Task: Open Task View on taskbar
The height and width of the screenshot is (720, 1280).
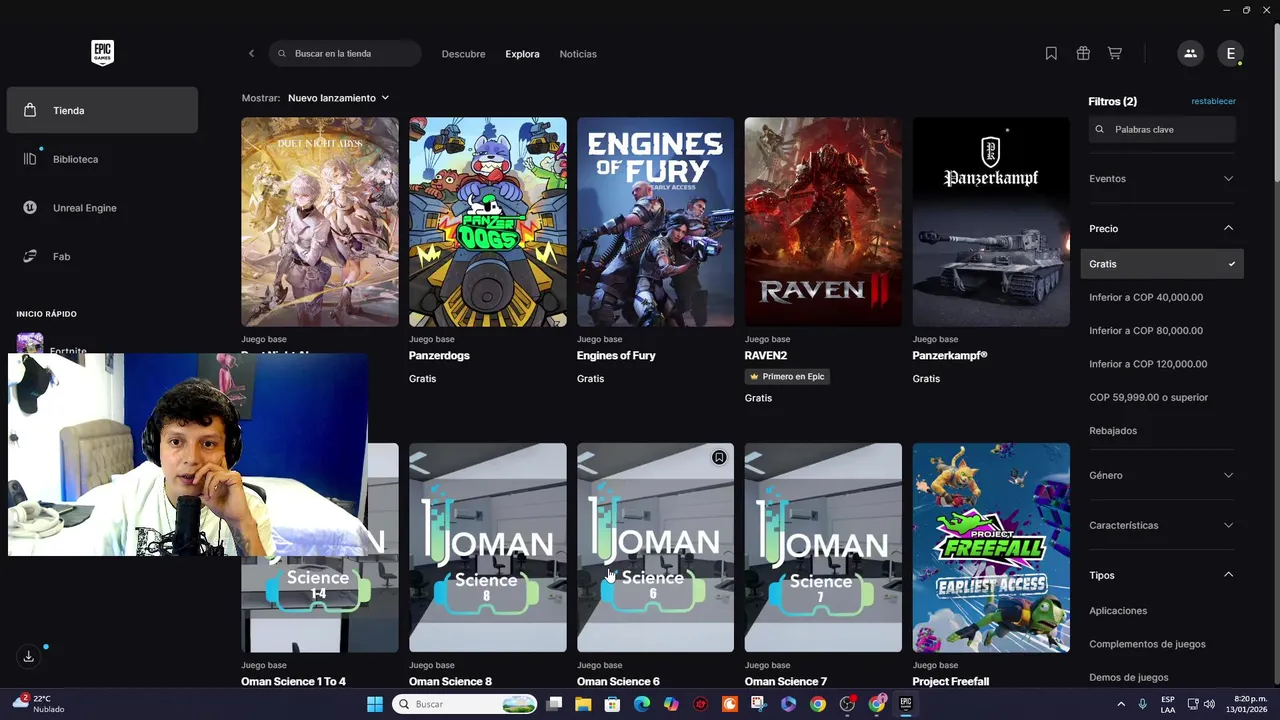Action: (x=554, y=704)
